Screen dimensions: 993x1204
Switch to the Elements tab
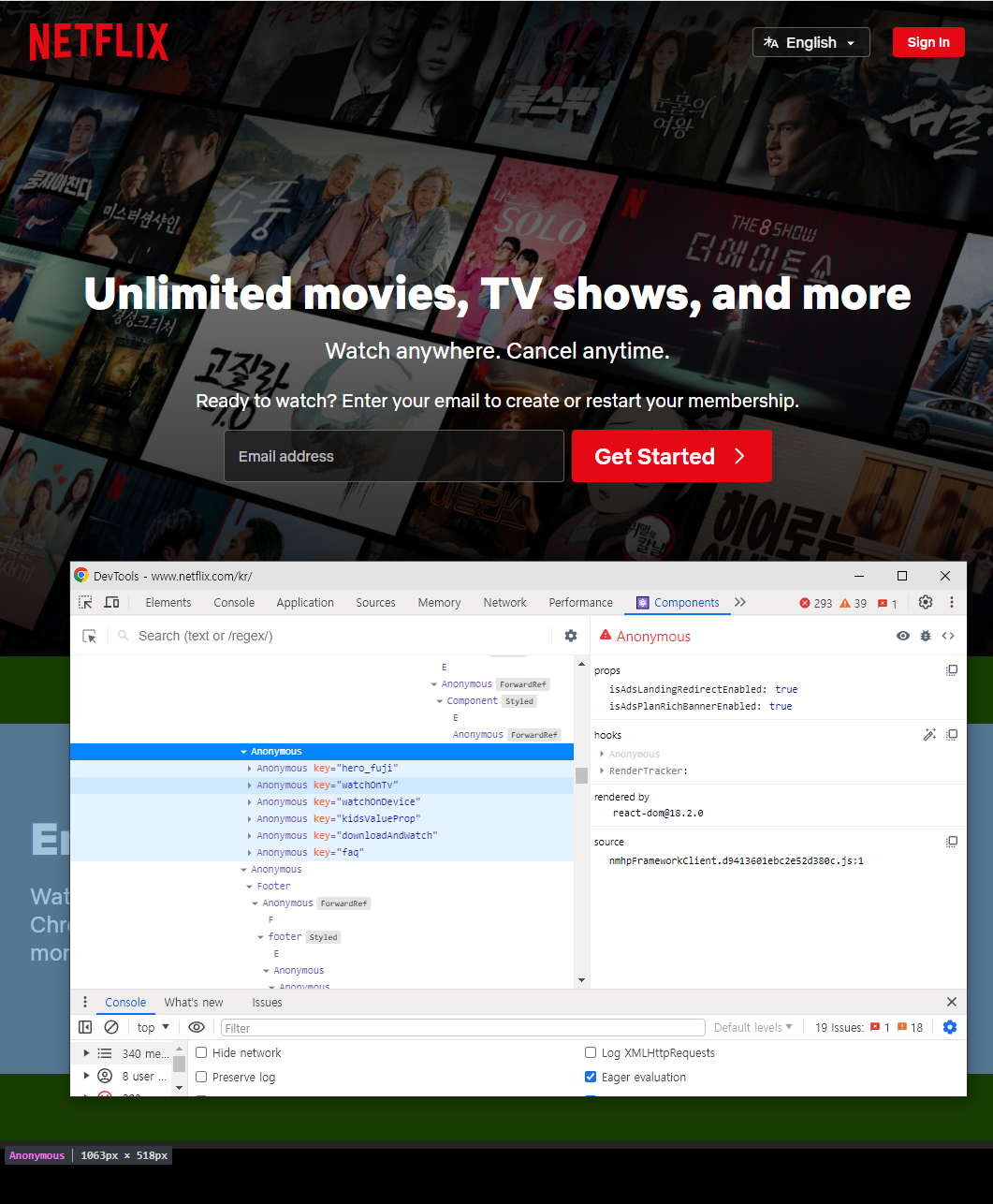(168, 603)
